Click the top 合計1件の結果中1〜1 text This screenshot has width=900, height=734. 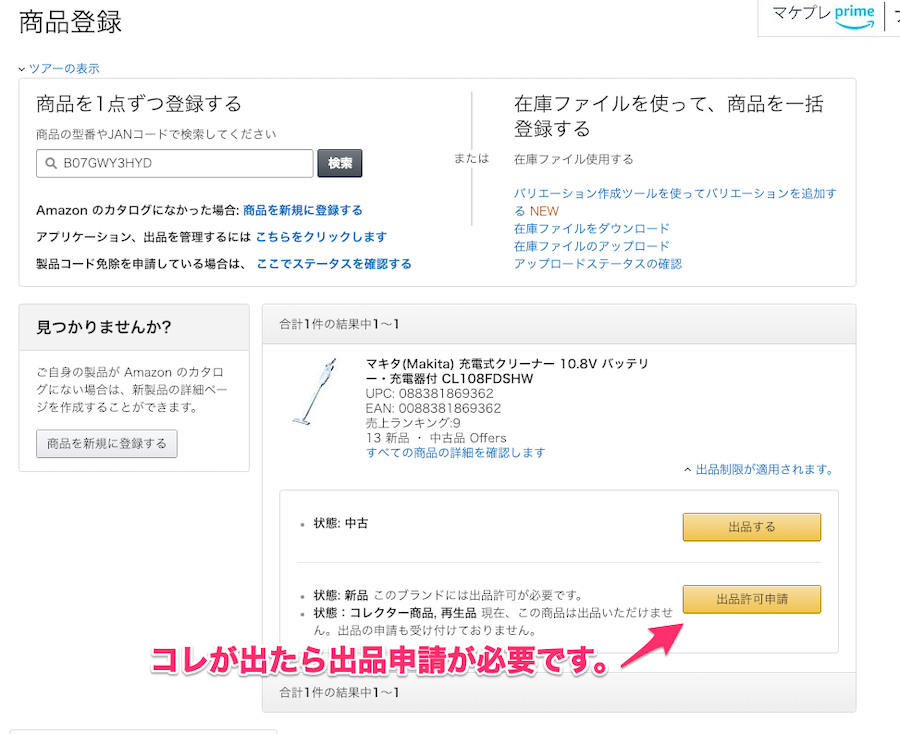(x=339, y=324)
